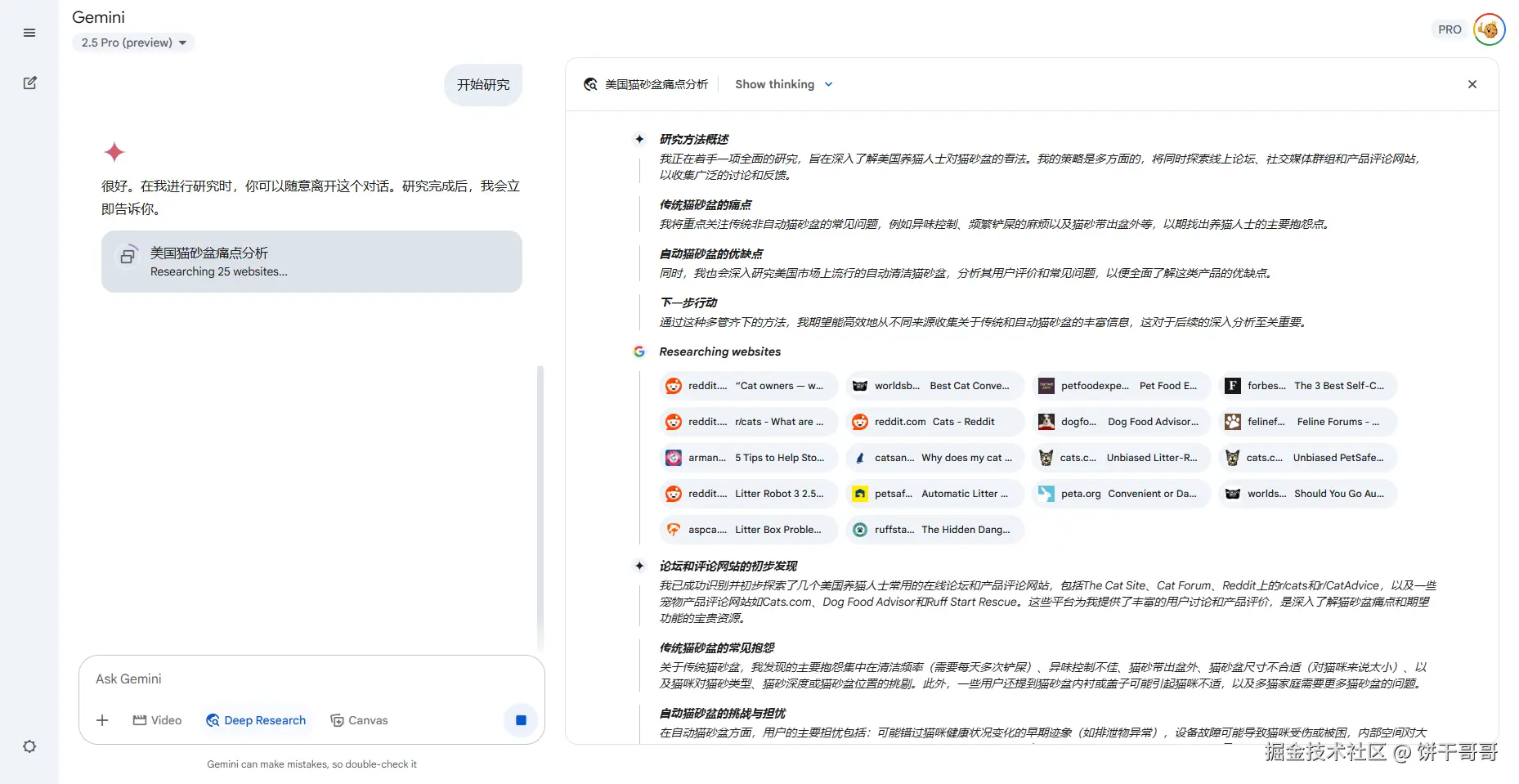
Task: Select the Canvas tool chip
Action: tap(359, 720)
